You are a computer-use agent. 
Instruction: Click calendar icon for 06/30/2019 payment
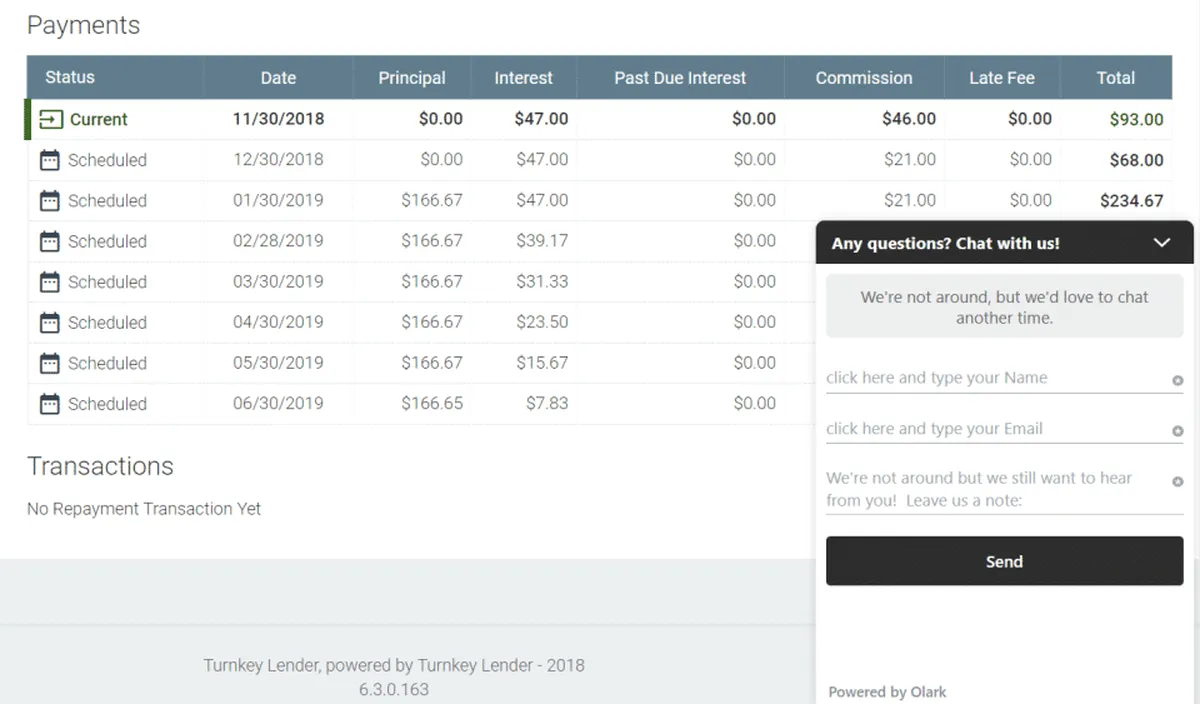tap(49, 404)
